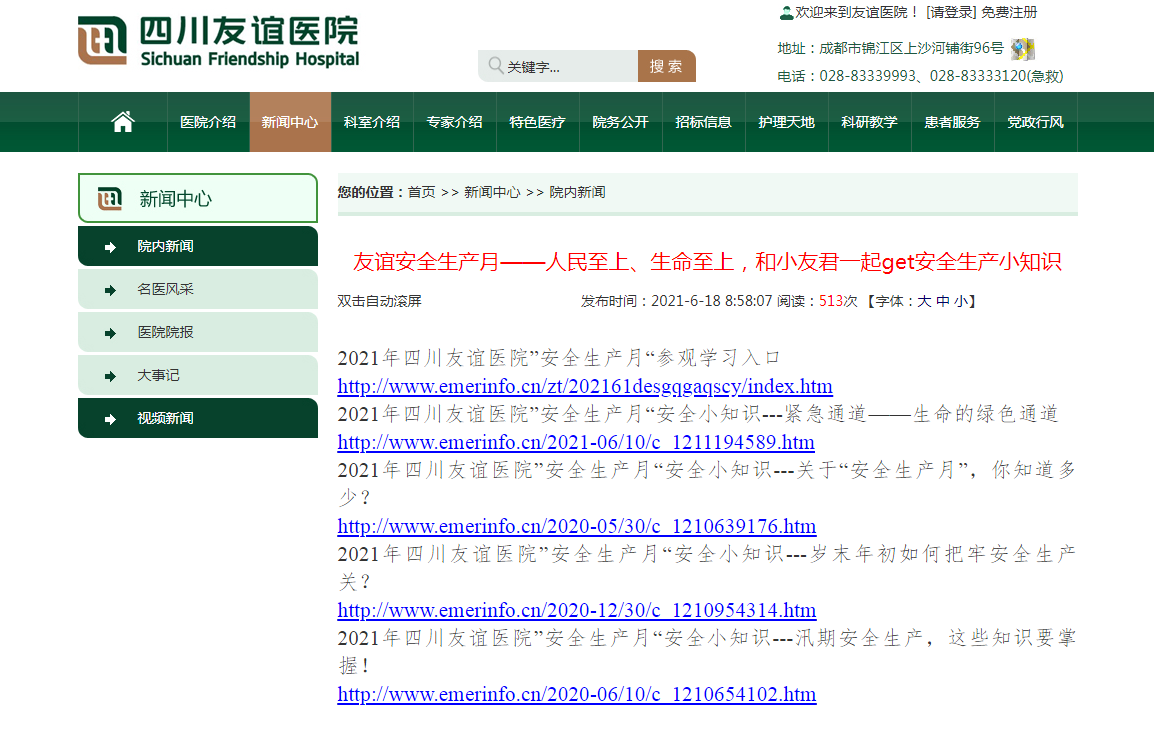Set font size to 大
Image resolution: width=1154 pixels, height=743 pixels.
coord(924,301)
